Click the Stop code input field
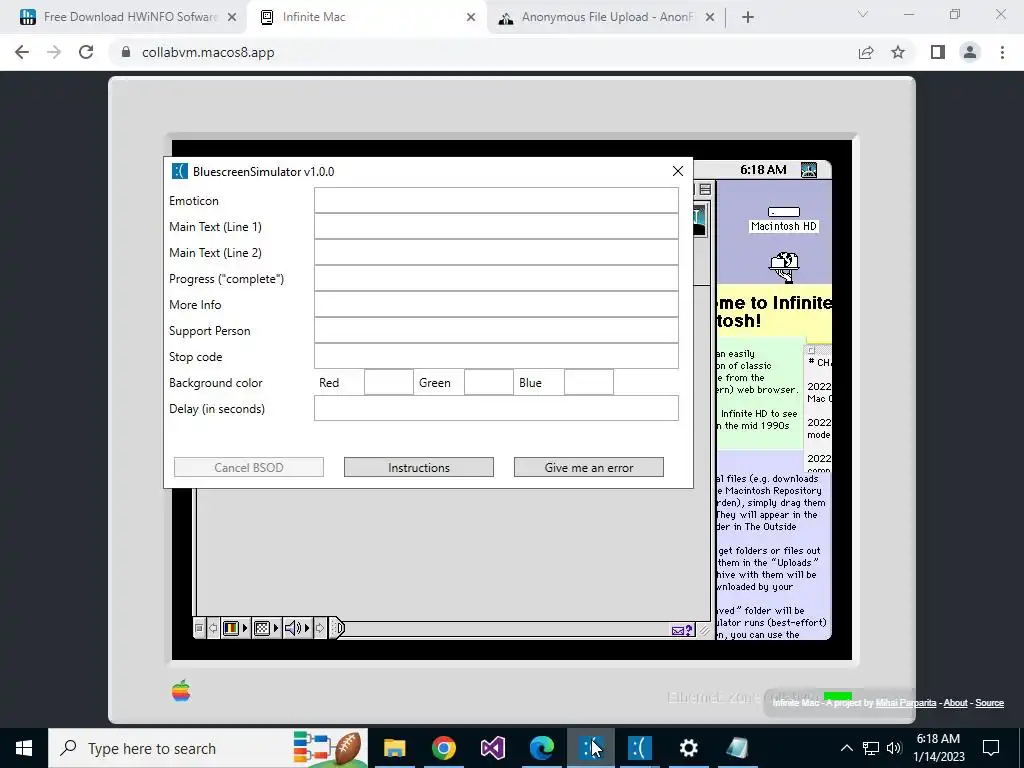 [x=496, y=357]
